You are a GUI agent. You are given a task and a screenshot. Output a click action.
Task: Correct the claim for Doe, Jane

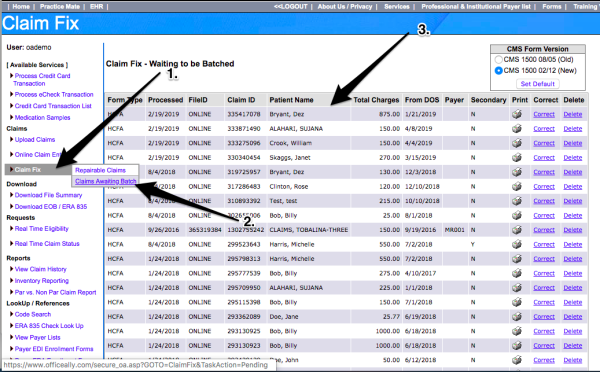544,317
